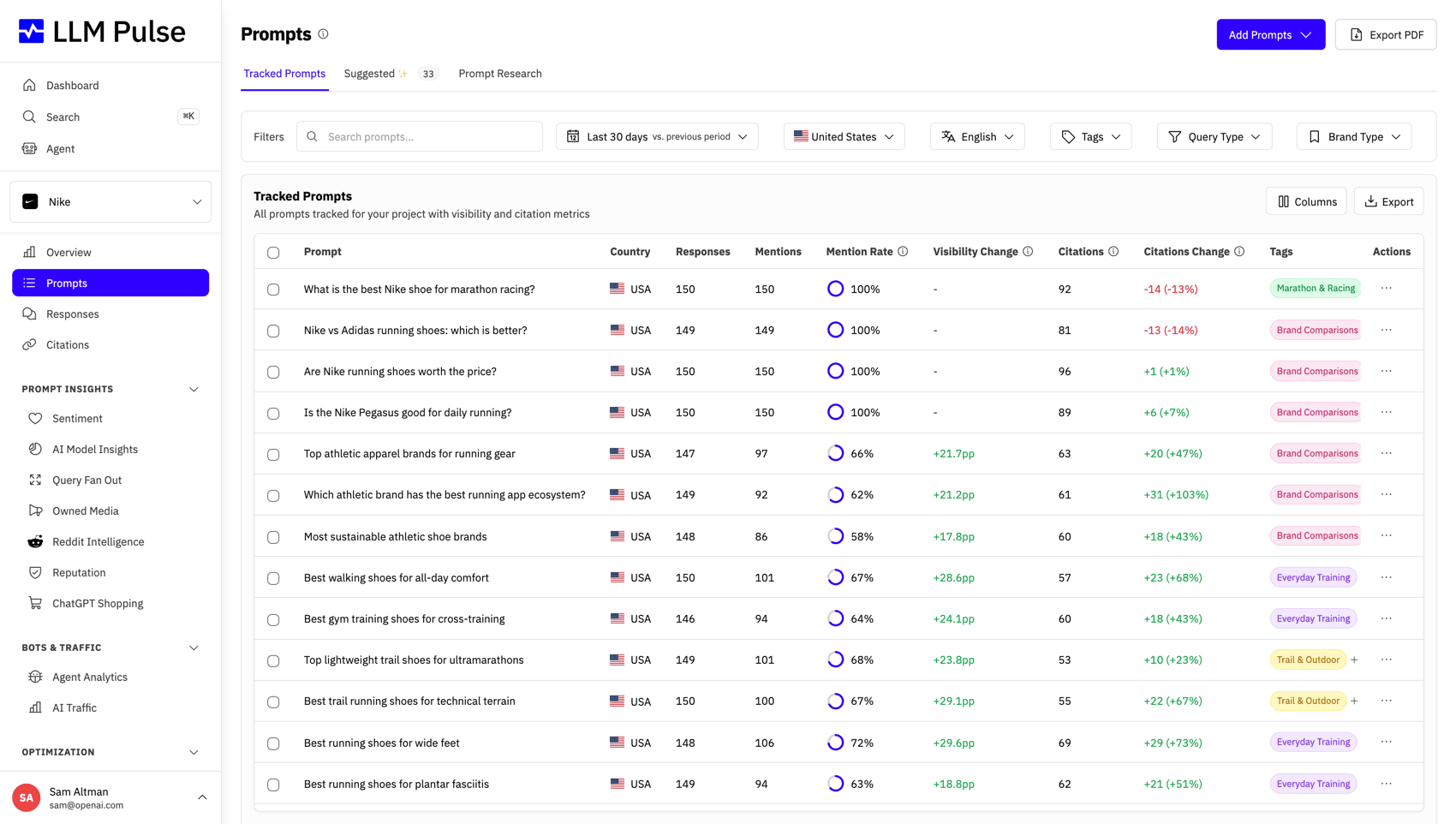The image size is (1456, 824).
Task: Switch to the Prompt Research tab
Action: [x=500, y=74]
